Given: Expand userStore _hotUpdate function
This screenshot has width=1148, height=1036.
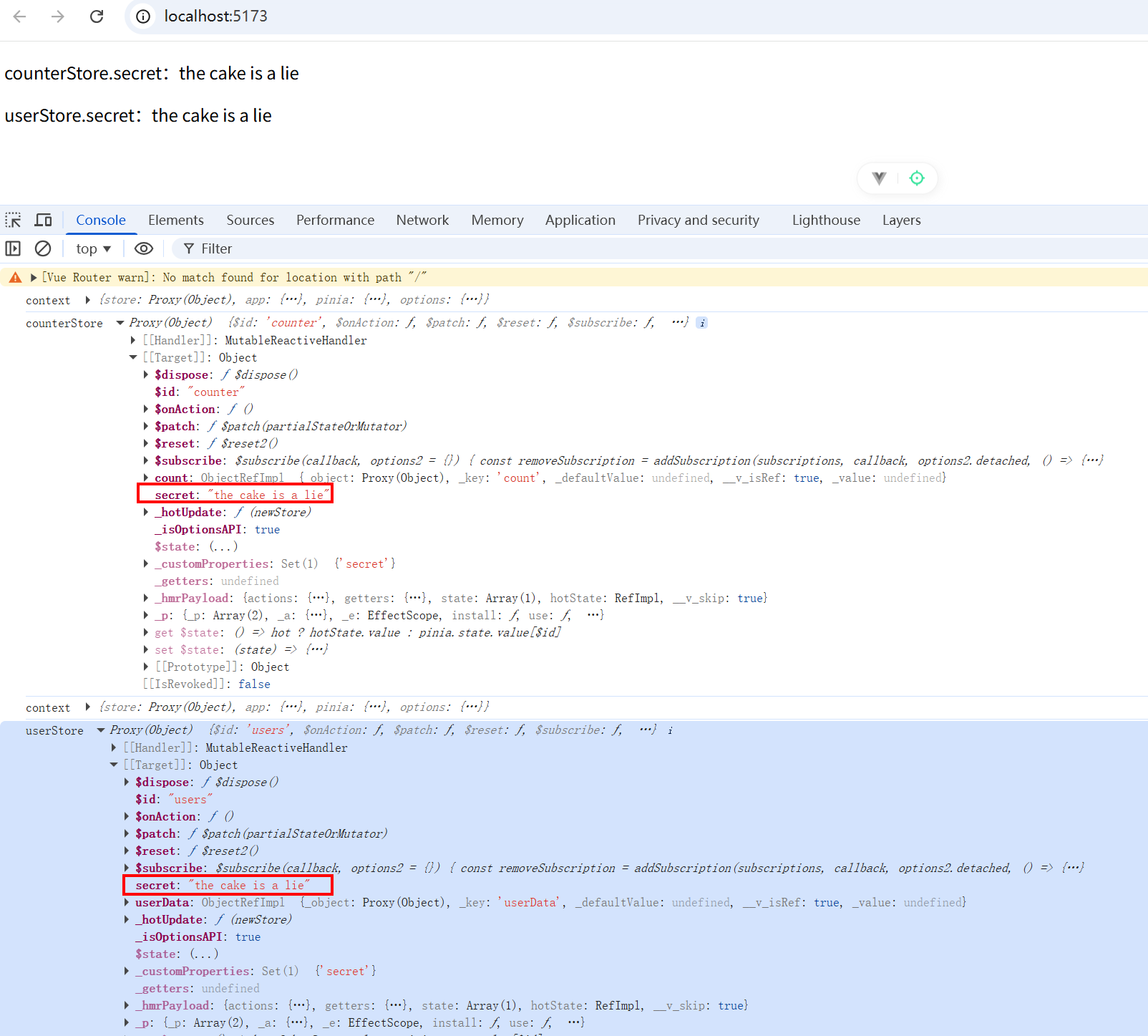Looking at the screenshot, I should point(127,919).
